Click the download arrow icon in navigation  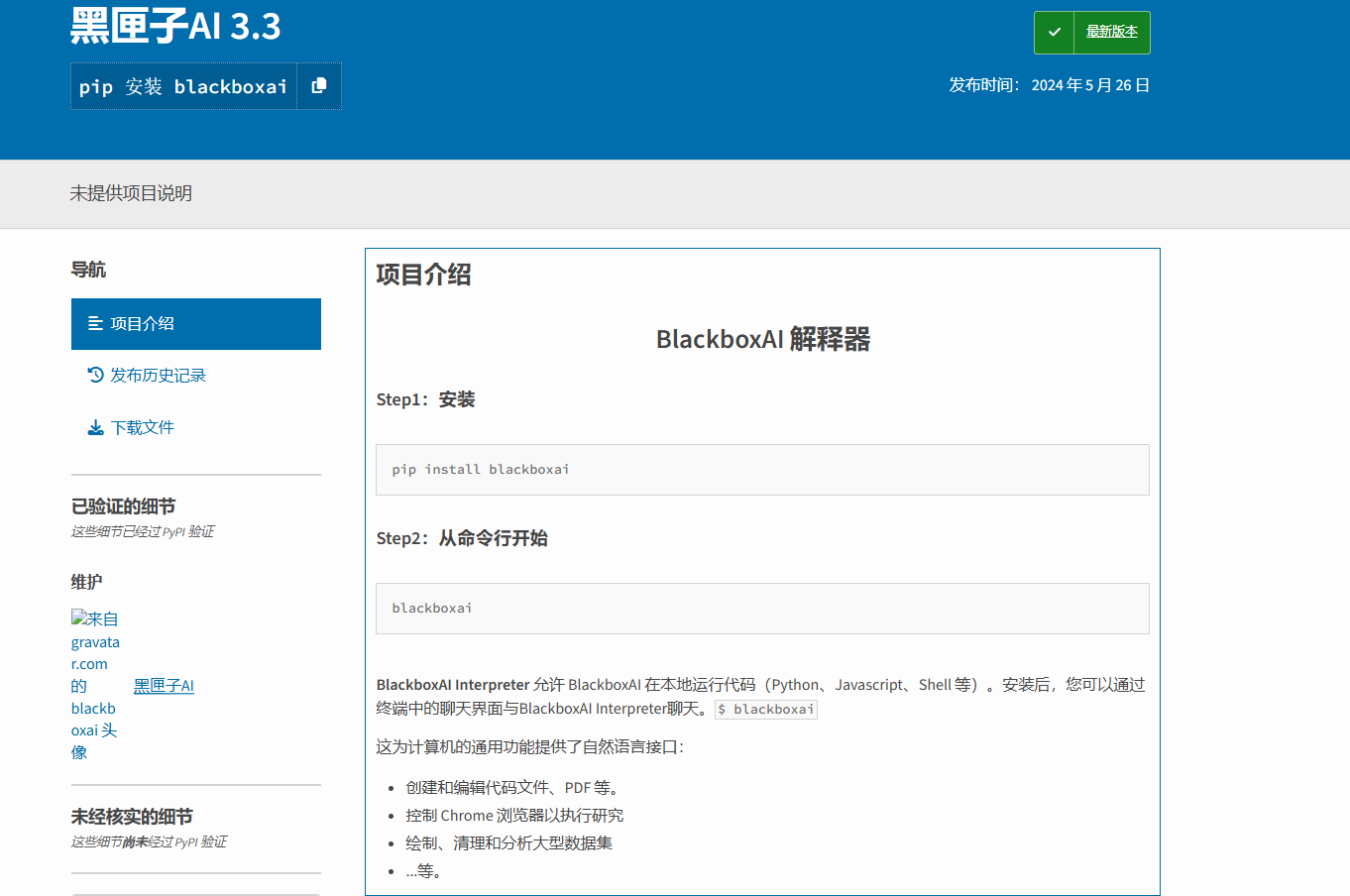pos(95,428)
